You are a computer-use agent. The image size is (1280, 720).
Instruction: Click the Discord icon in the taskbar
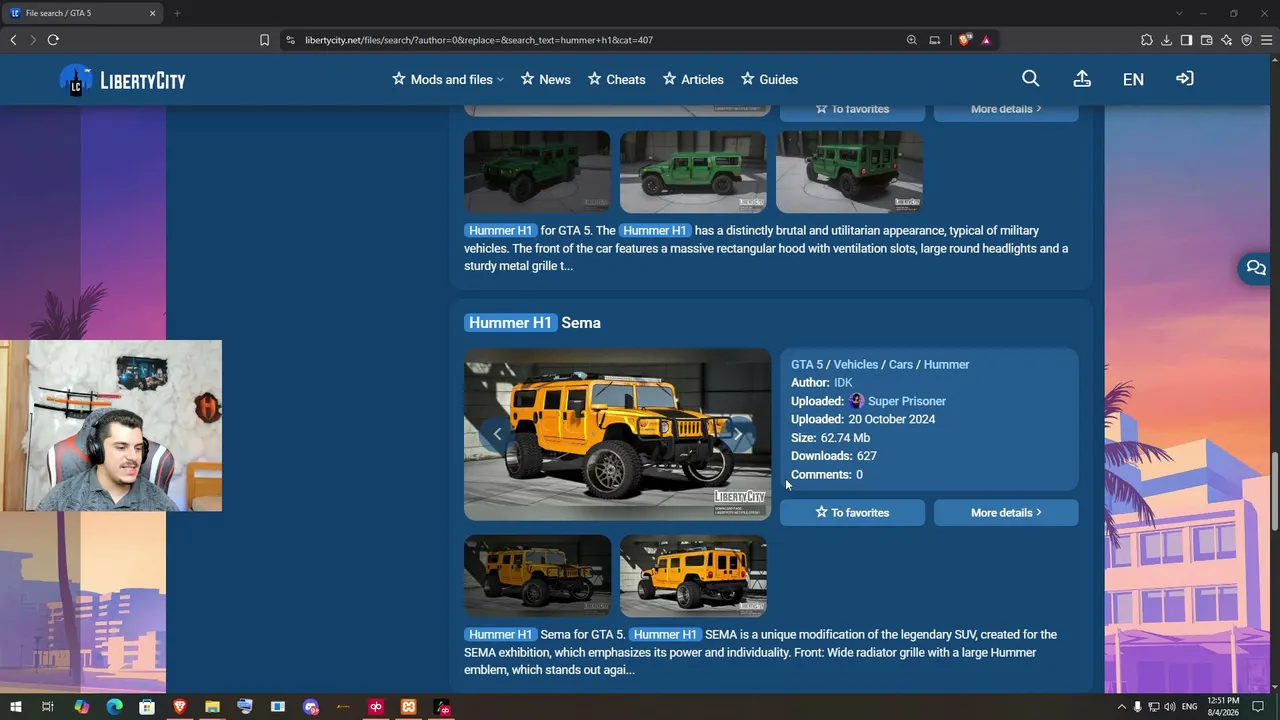click(311, 707)
